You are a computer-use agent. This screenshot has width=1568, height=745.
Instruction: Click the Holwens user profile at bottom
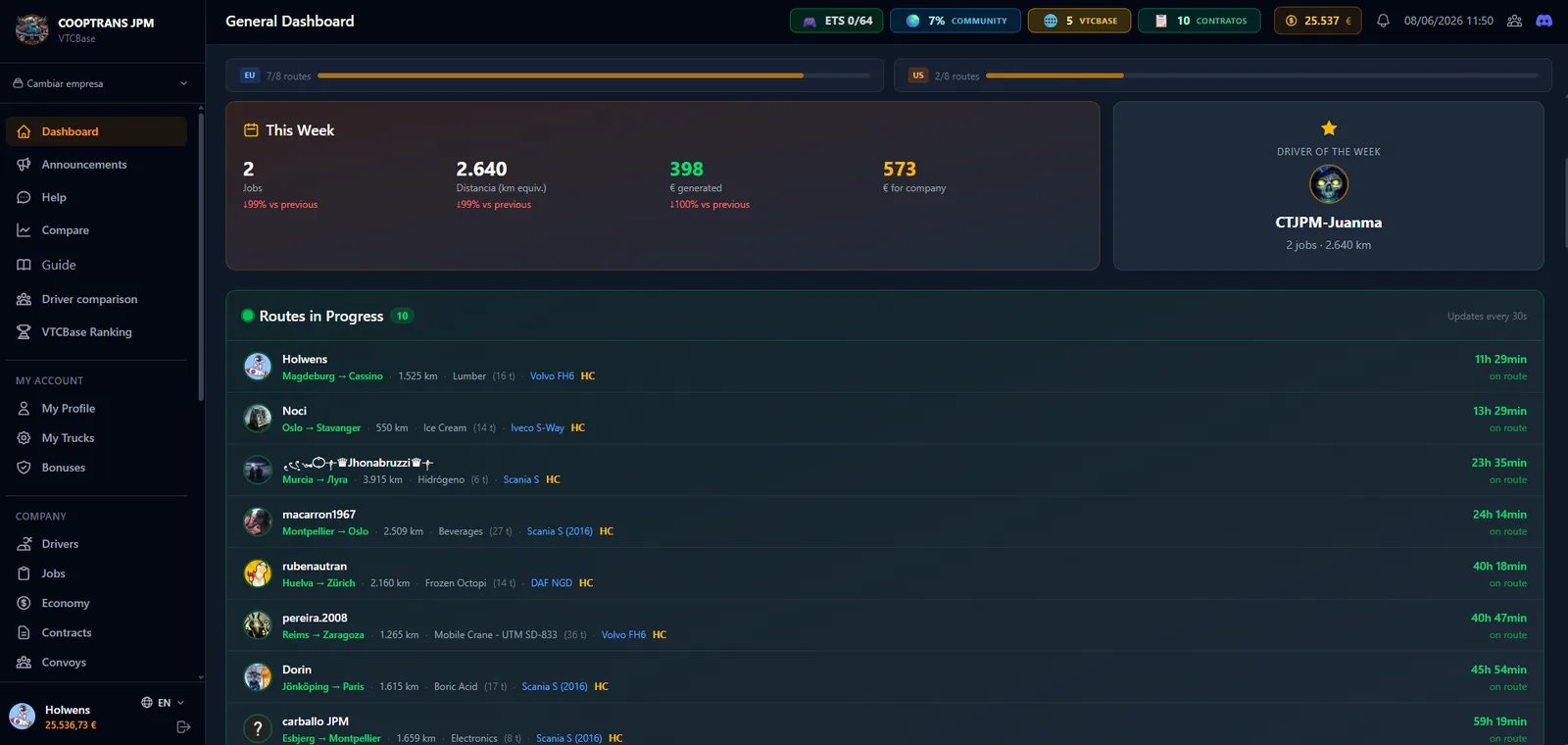71,717
